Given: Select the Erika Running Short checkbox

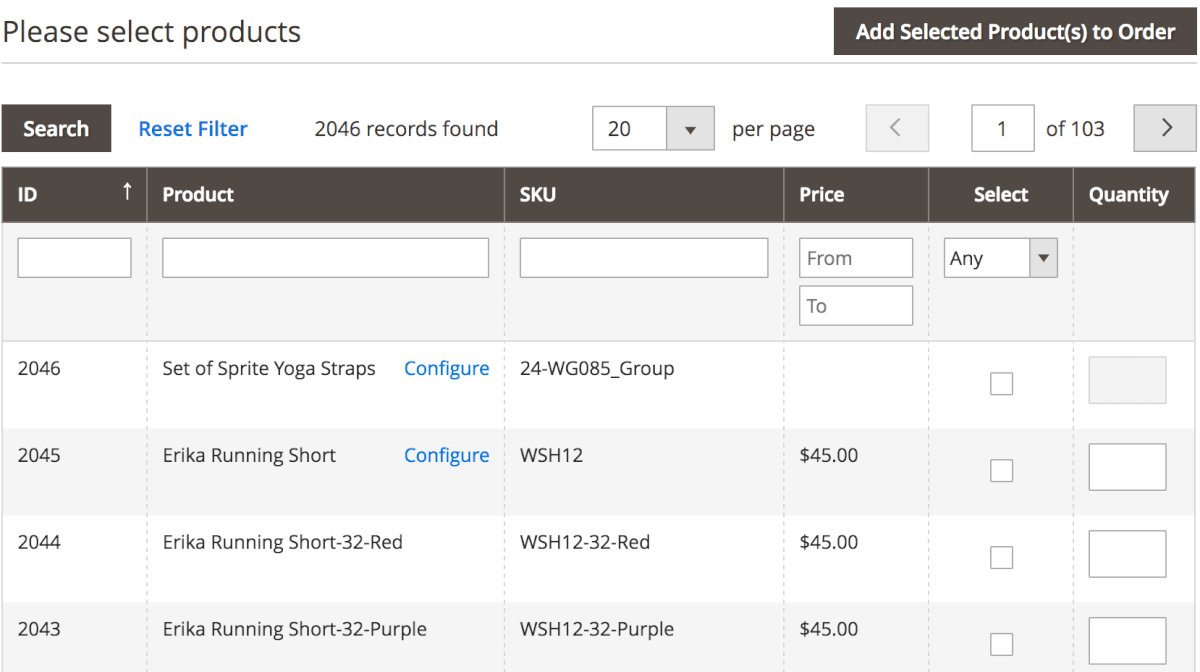Looking at the screenshot, I should (1001, 470).
